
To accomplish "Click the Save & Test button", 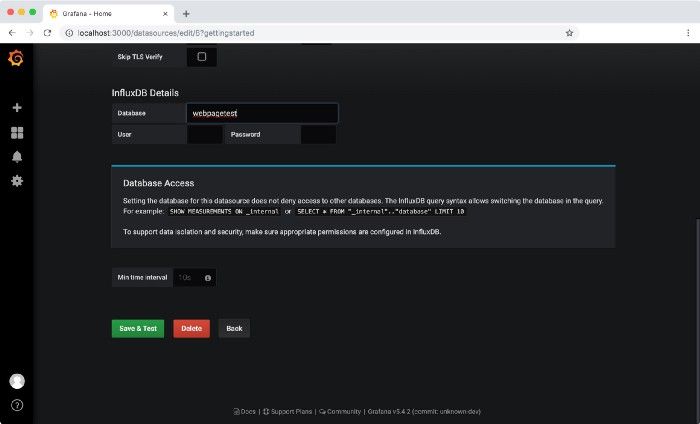I will click(138, 328).
